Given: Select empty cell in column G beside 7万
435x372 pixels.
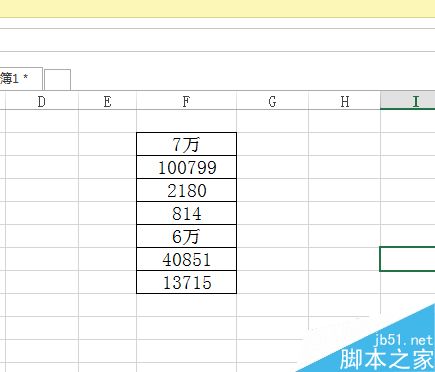Looking at the screenshot, I should tap(272, 144).
